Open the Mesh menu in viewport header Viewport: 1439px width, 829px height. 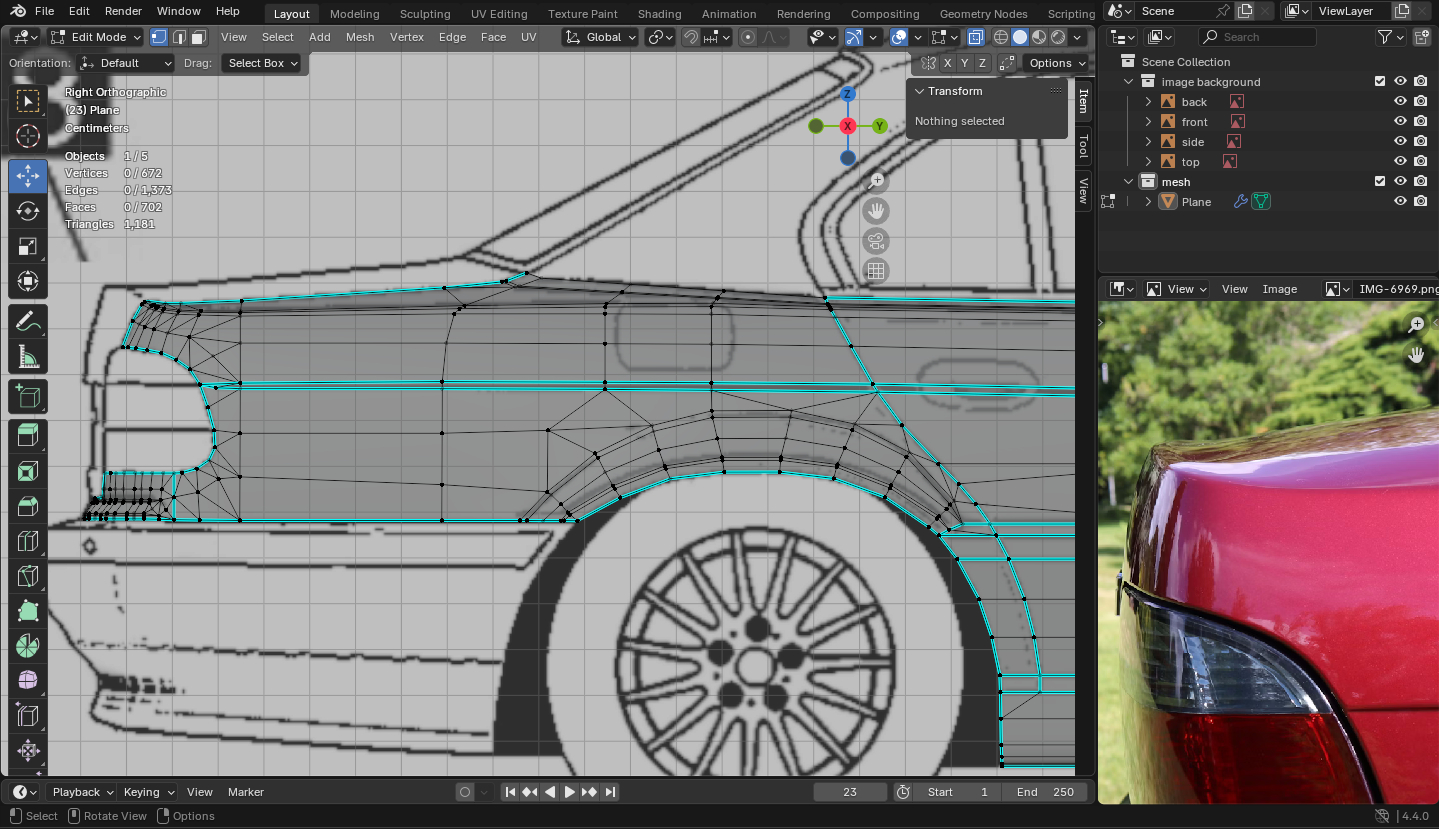pos(360,37)
